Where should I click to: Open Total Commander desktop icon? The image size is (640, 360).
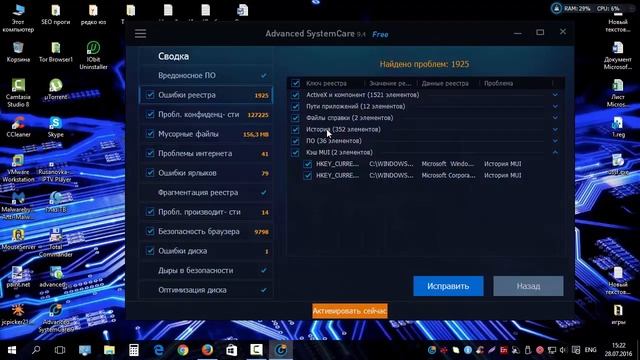[56, 243]
